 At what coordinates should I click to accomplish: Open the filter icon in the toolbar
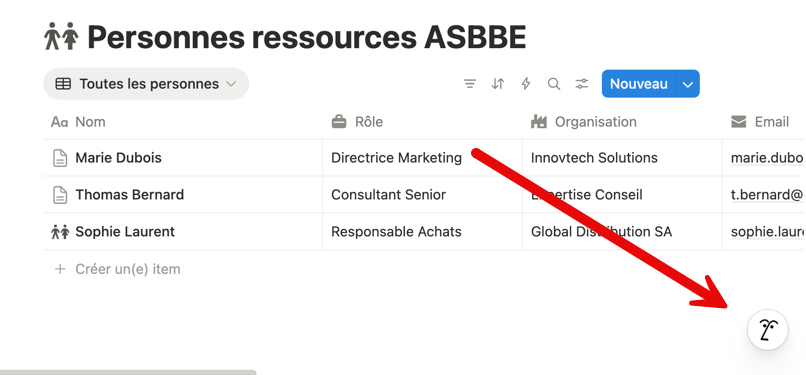[x=470, y=84]
